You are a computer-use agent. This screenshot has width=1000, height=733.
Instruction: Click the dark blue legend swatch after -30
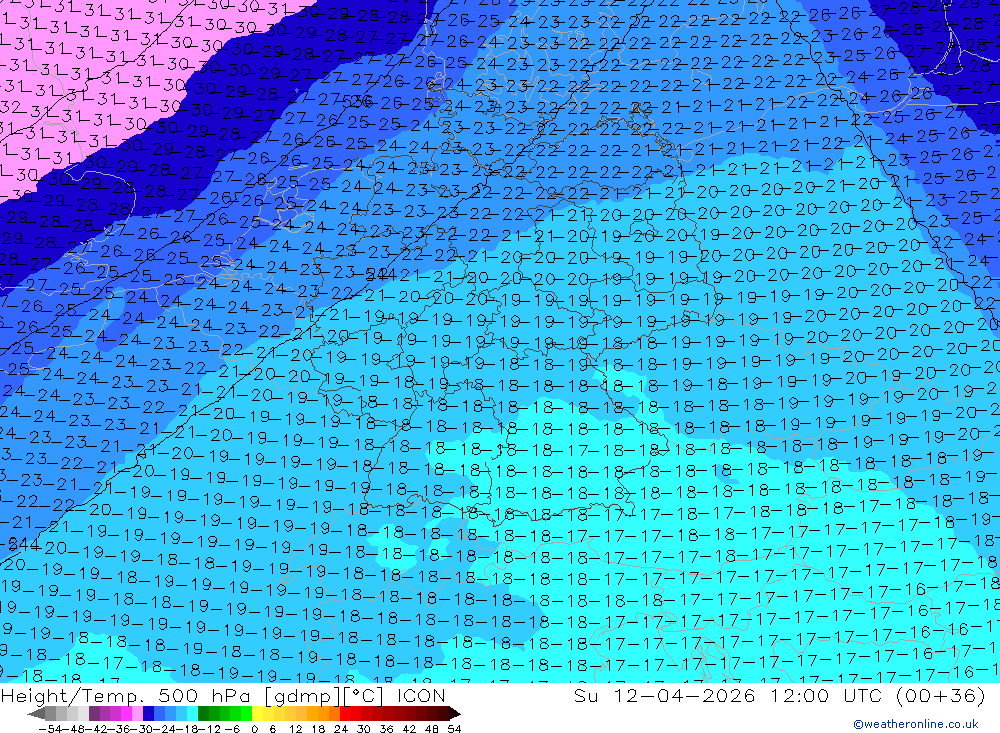click(148, 713)
